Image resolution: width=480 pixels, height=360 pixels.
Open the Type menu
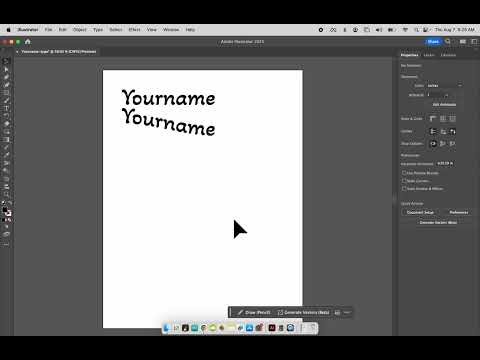(98, 30)
